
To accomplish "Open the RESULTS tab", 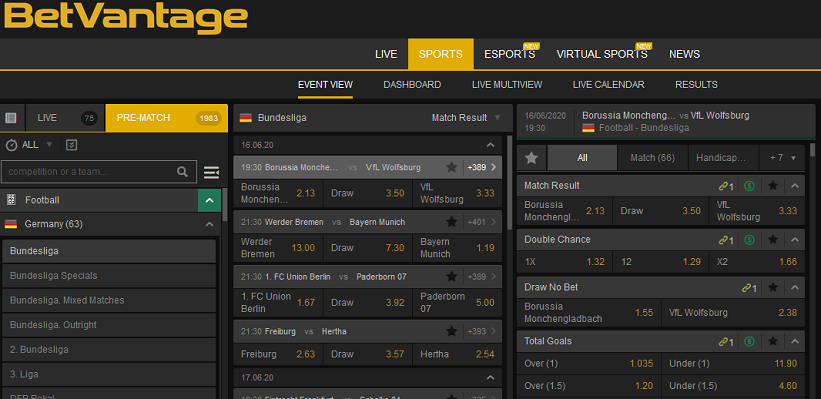I will click(696, 84).
